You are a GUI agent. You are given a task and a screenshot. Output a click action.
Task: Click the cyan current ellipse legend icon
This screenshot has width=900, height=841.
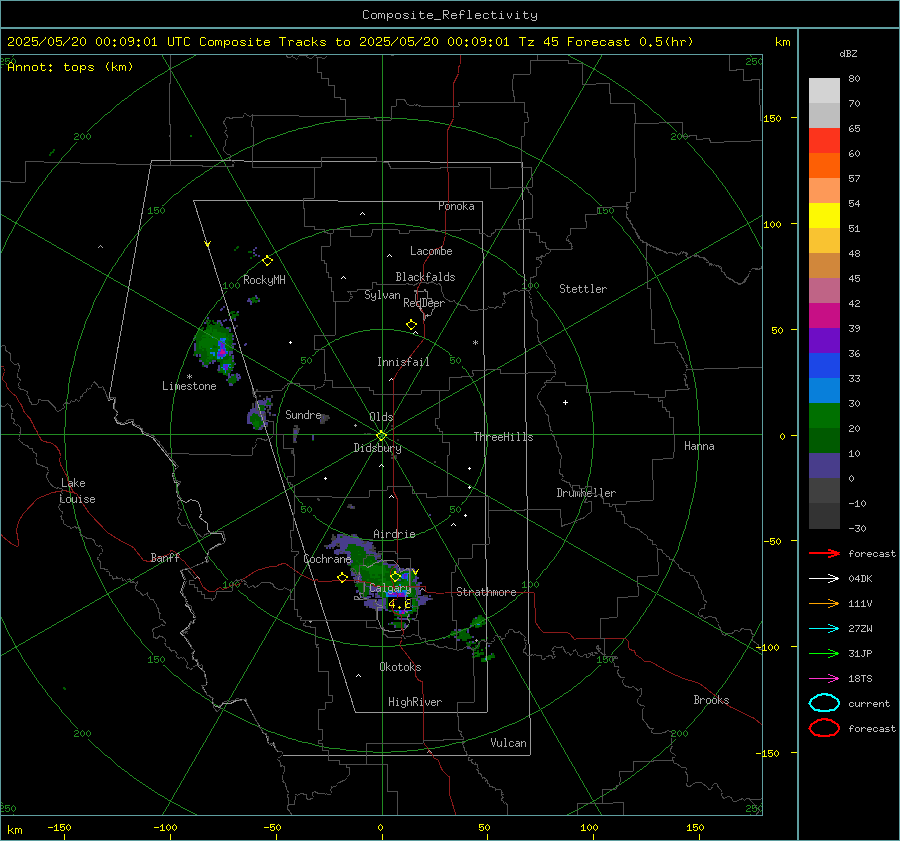click(824, 703)
